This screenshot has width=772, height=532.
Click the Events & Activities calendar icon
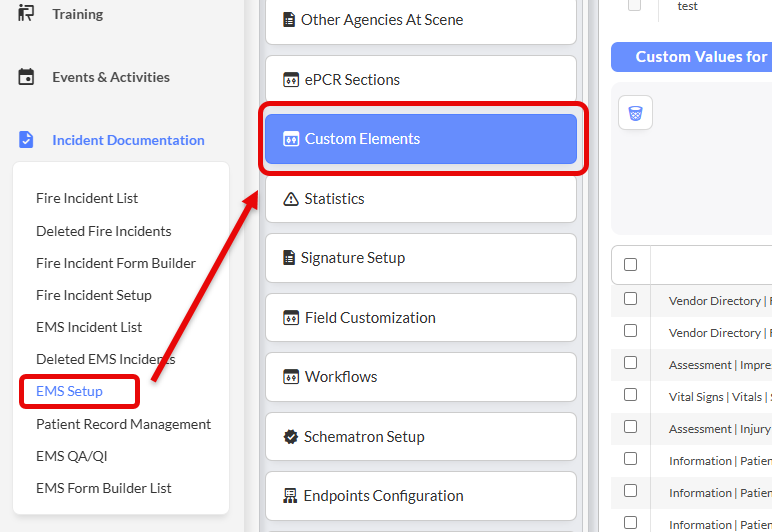[x=26, y=77]
